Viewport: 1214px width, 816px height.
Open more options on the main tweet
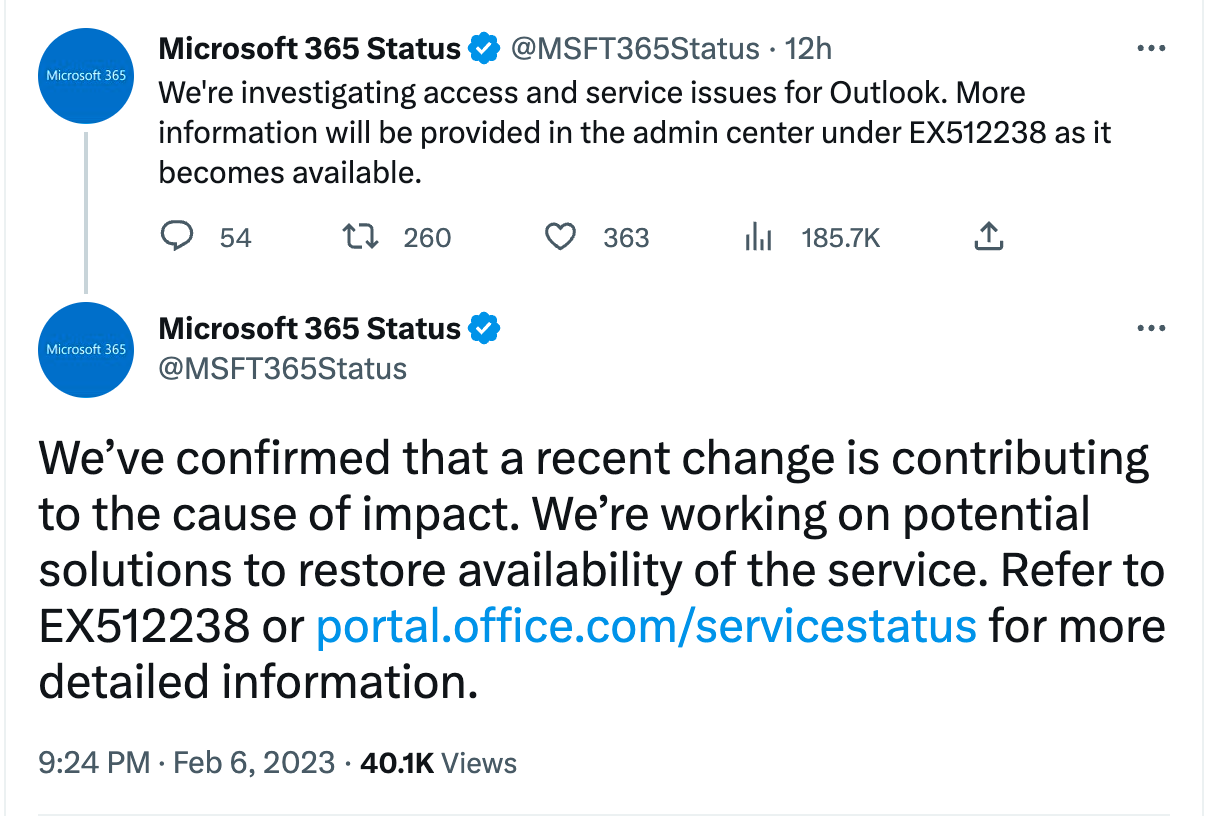[x=1152, y=328]
